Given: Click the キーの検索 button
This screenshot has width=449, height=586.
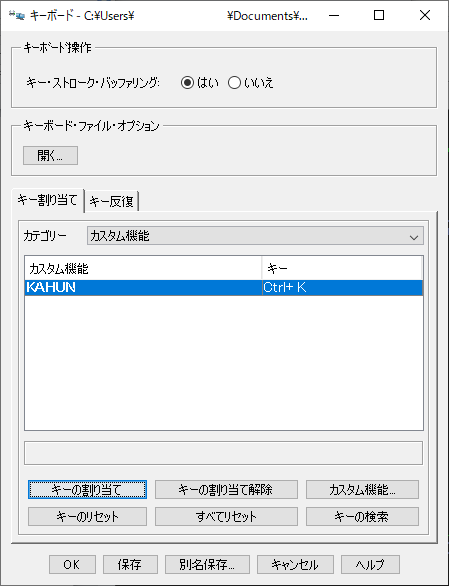Looking at the screenshot, I should (x=362, y=516).
